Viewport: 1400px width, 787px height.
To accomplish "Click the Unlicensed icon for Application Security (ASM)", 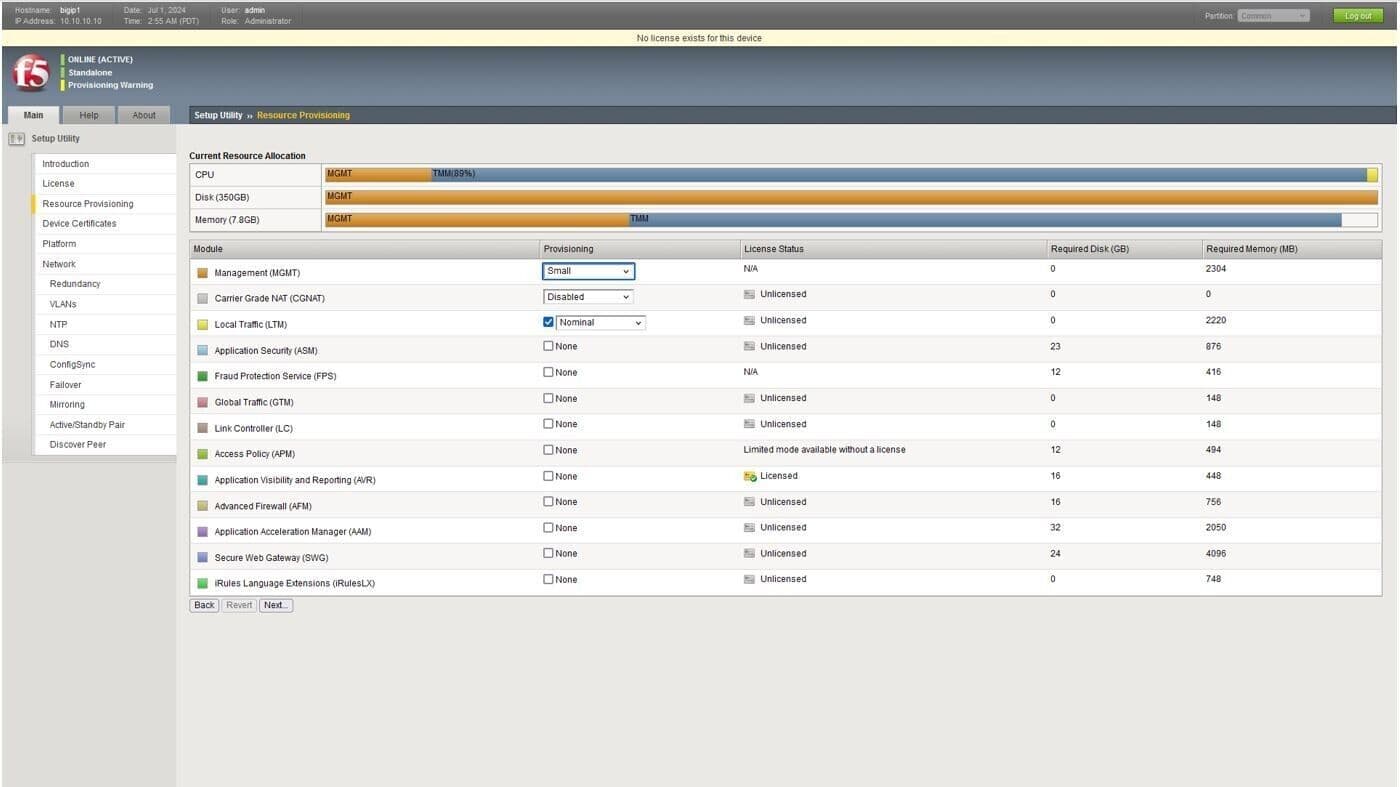I will click(750, 346).
